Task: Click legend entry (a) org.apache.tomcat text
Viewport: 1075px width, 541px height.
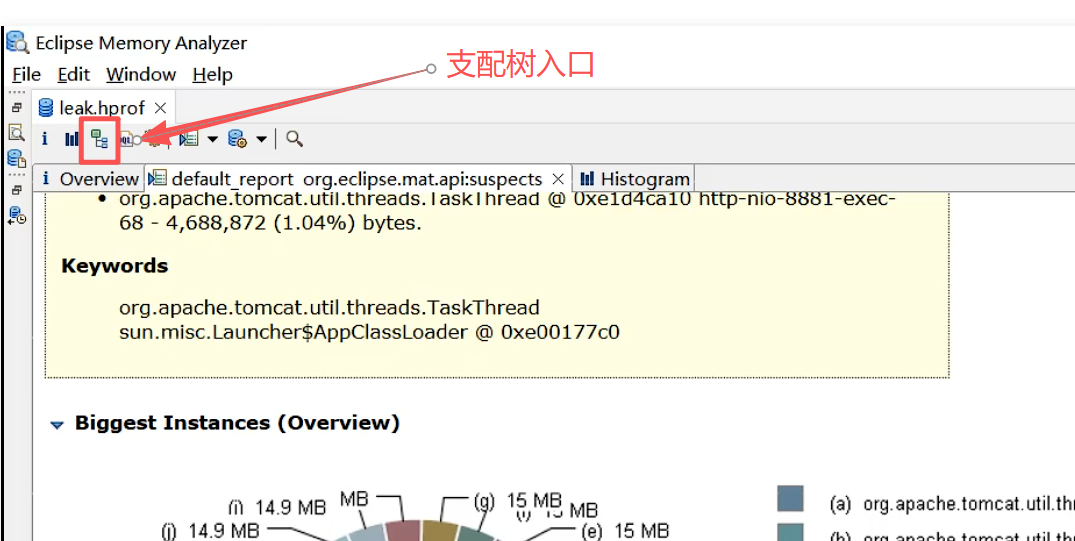Action: [952, 505]
